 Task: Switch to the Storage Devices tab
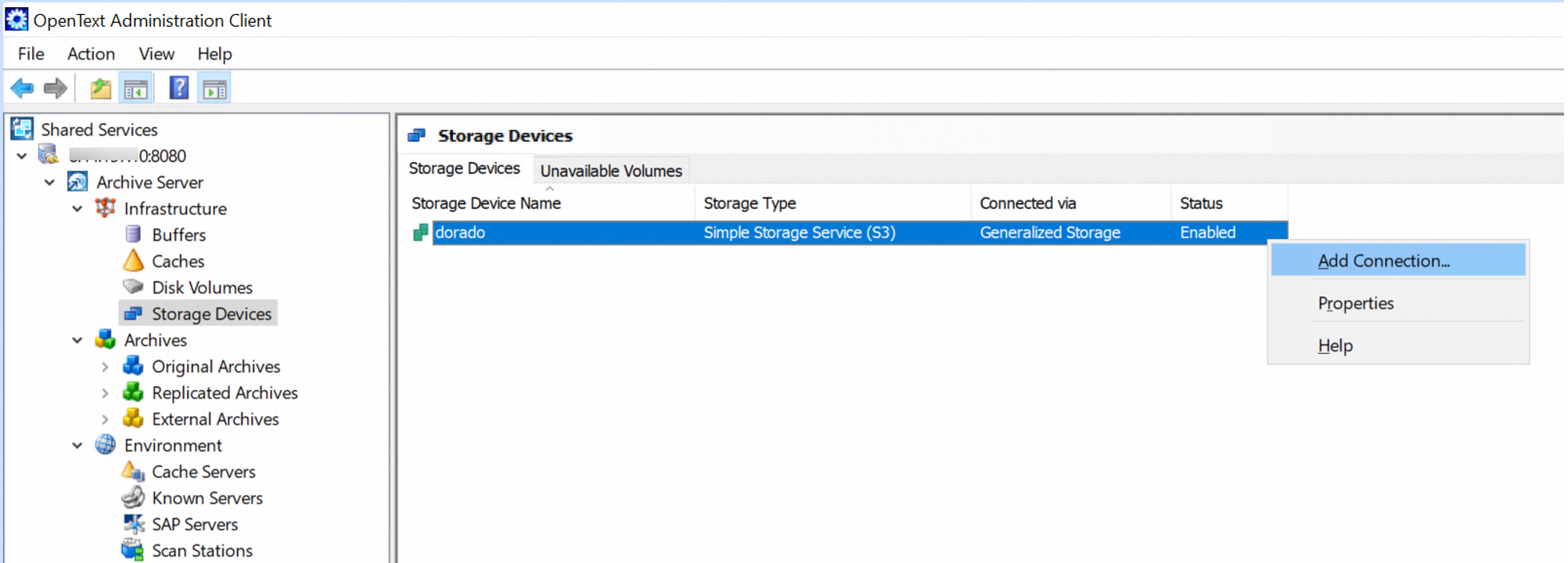point(464,168)
